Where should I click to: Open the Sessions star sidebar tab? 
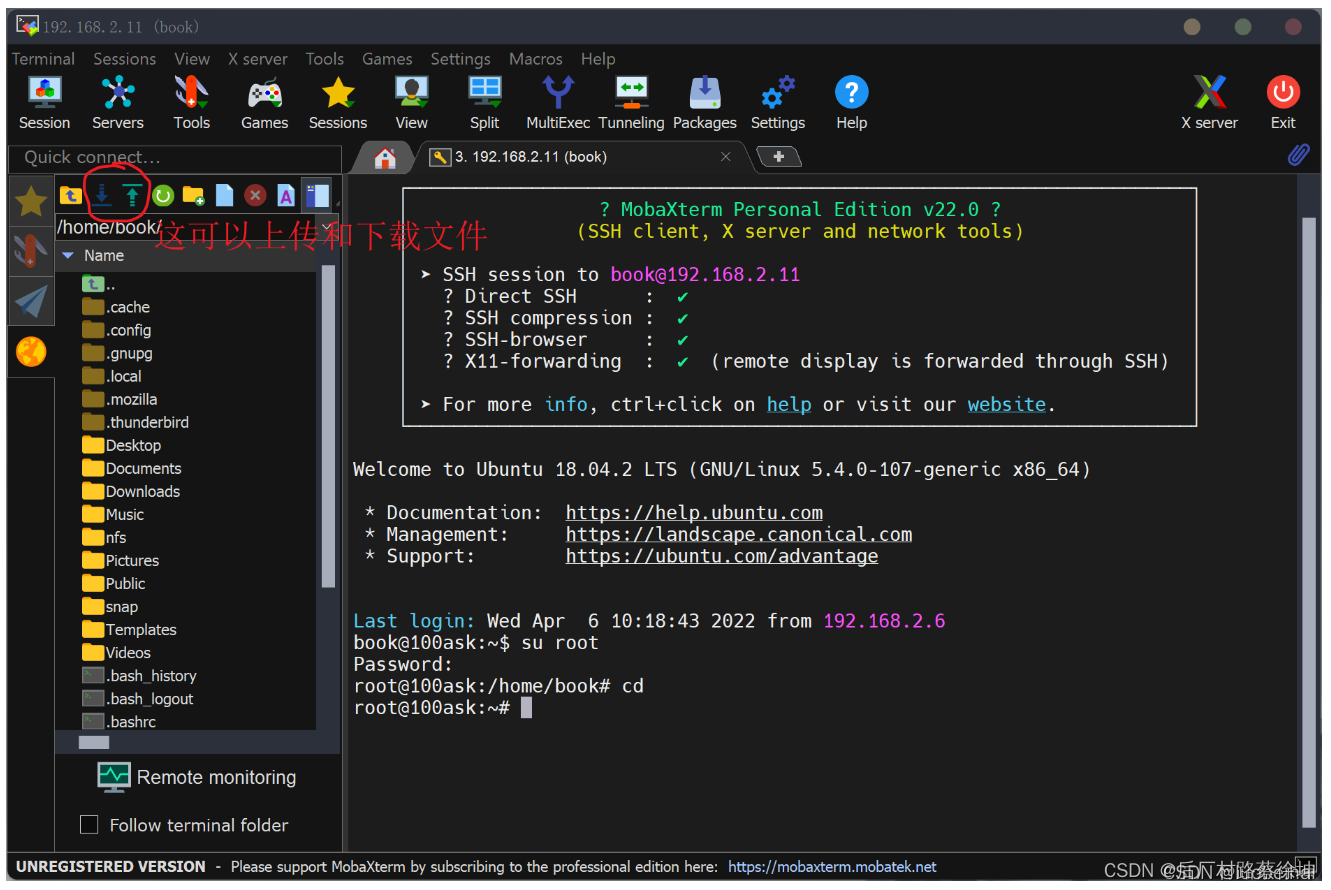pyautogui.click(x=31, y=201)
